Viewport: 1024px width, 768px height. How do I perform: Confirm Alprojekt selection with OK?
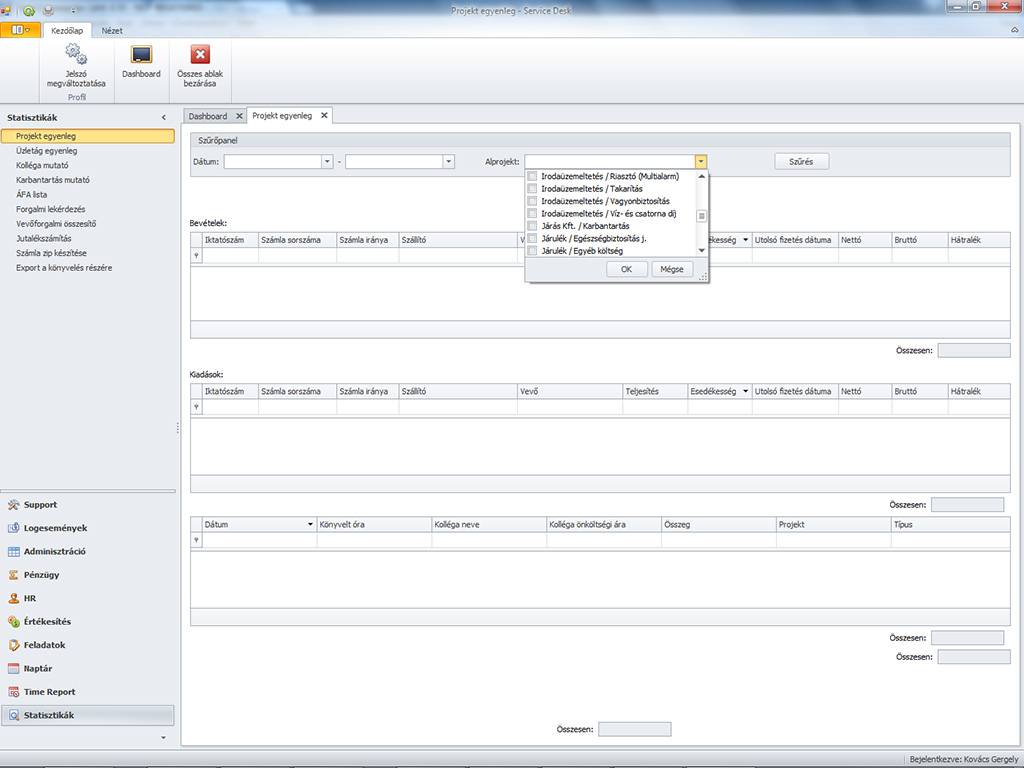[x=626, y=269]
